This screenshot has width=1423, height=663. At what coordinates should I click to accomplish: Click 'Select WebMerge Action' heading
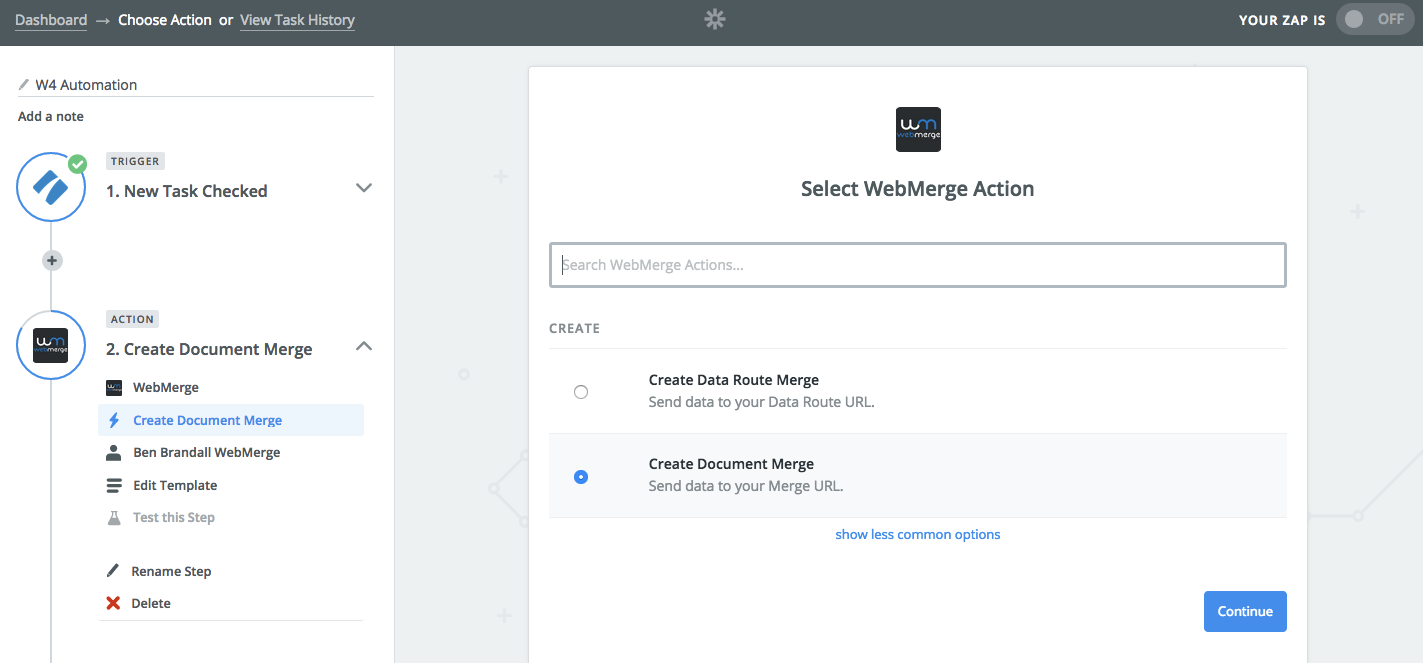[918, 189]
